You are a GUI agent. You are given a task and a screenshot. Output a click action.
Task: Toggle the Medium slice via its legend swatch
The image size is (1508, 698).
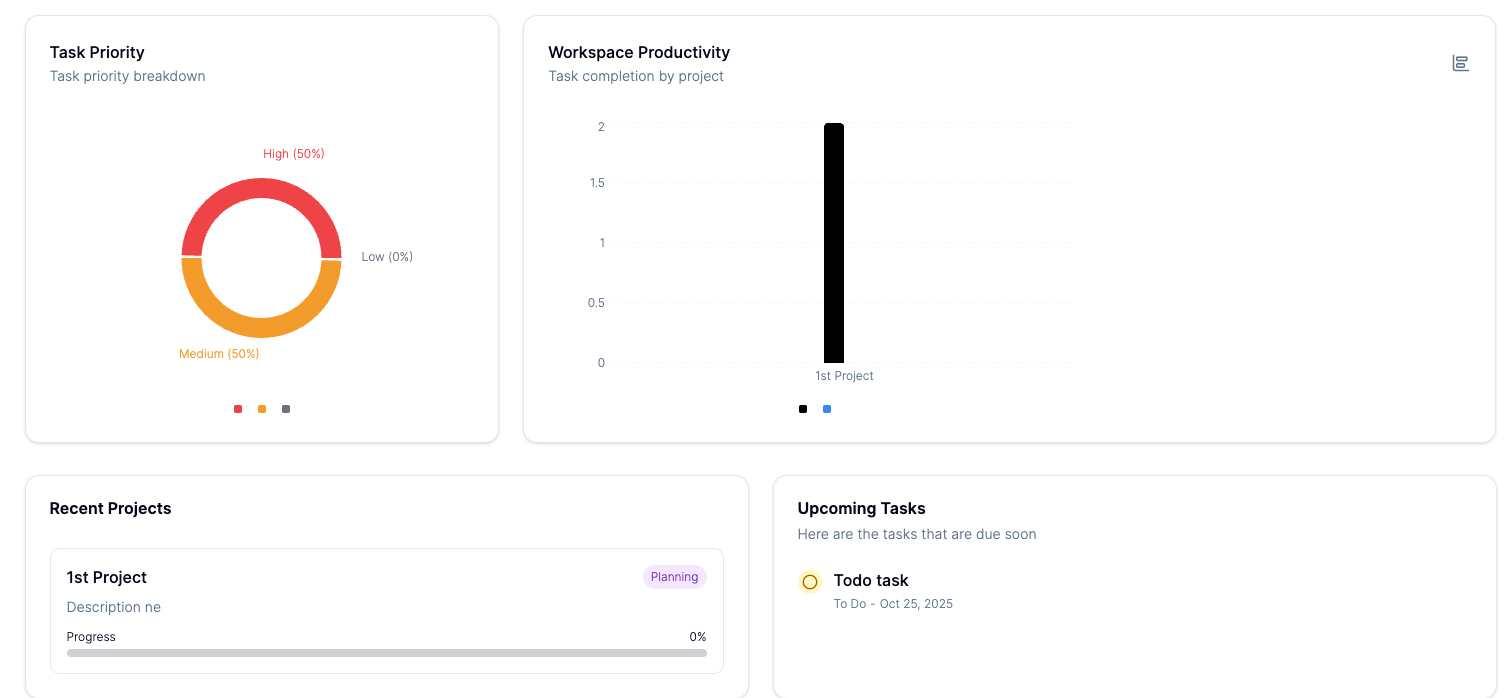click(x=261, y=408)
